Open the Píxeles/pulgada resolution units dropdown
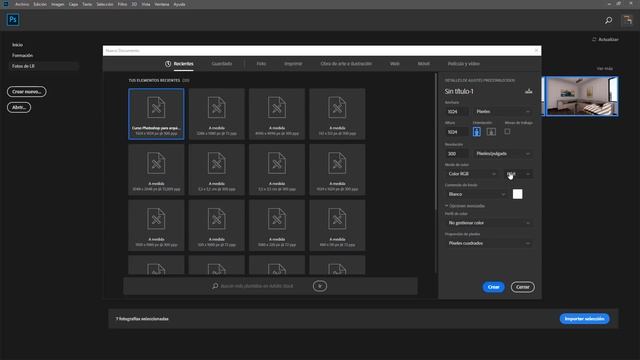The width and height of the screenshot is (640, 360). [x=503, y=153]
